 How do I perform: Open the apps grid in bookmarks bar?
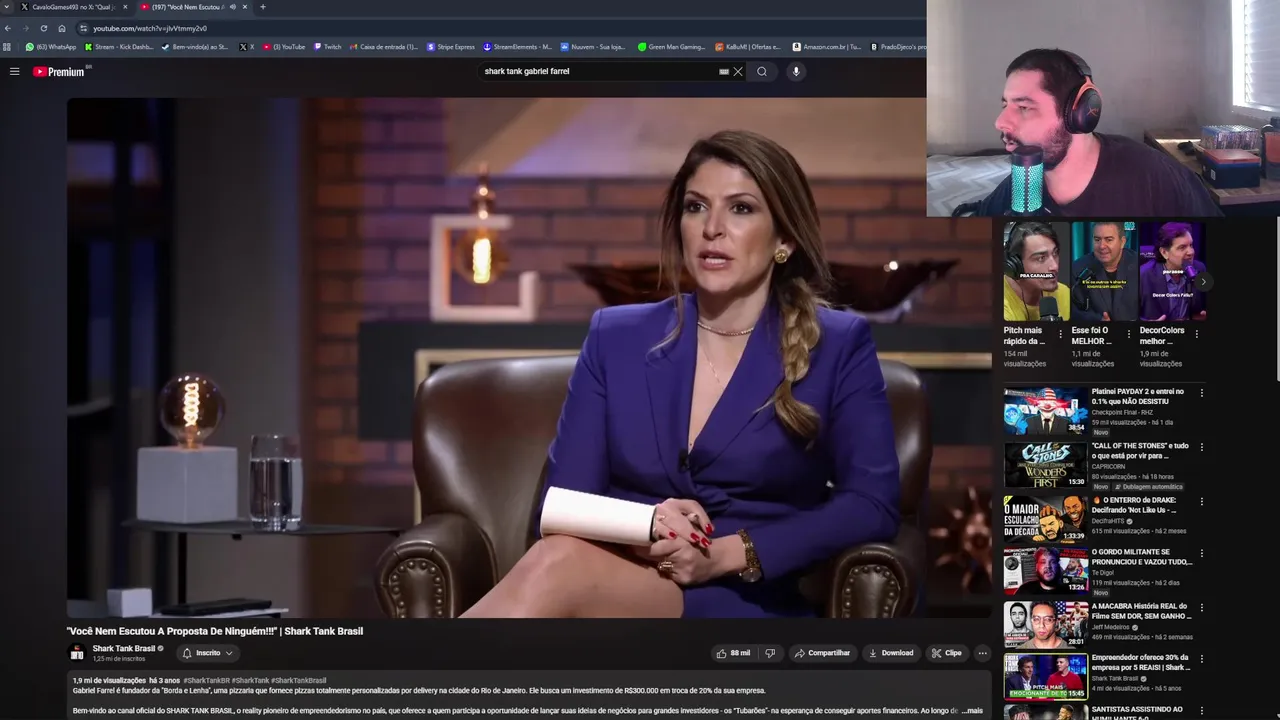click(8, 47)
